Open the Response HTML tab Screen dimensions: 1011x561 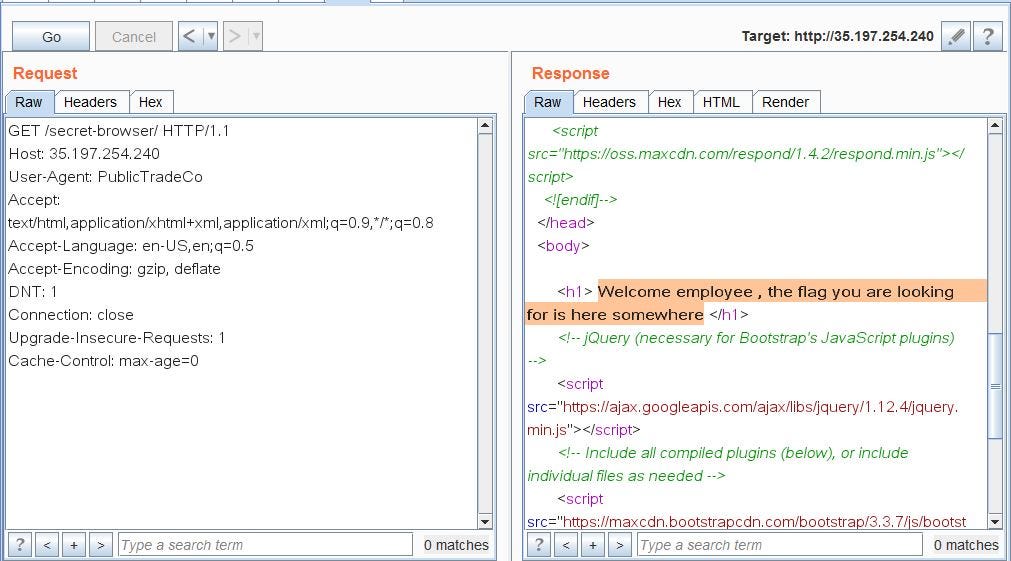(x=721, y=102)
